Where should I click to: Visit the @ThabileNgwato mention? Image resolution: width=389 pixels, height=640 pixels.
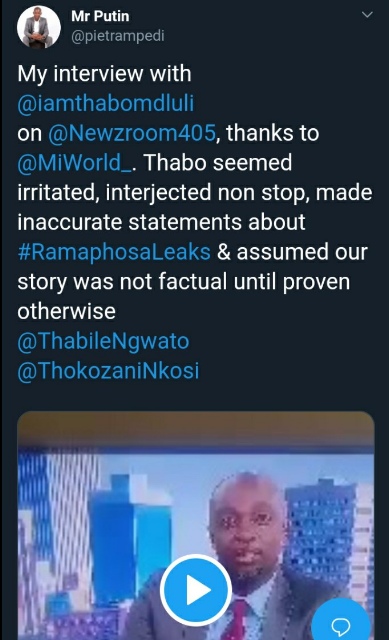pyautogui.click(x=103, y=341)
